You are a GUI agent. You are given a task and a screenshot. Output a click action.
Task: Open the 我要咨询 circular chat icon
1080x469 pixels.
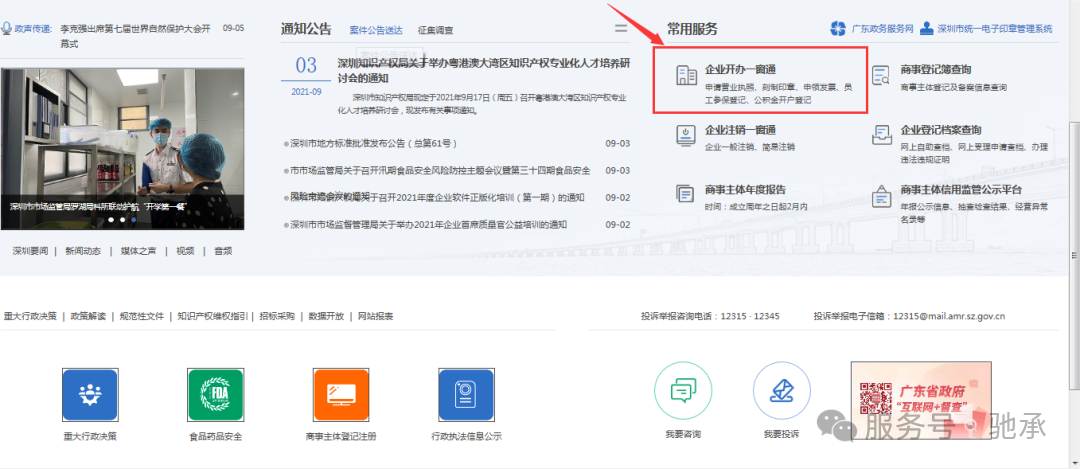click(x=682, y=390)
